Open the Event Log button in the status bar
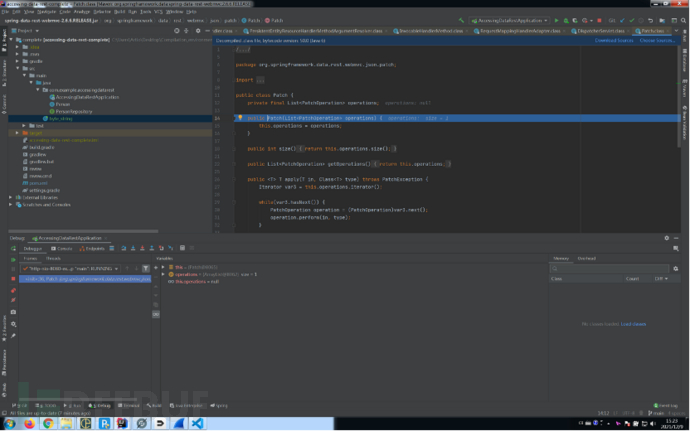Viewport: 690px width, 431px height. 665,405
